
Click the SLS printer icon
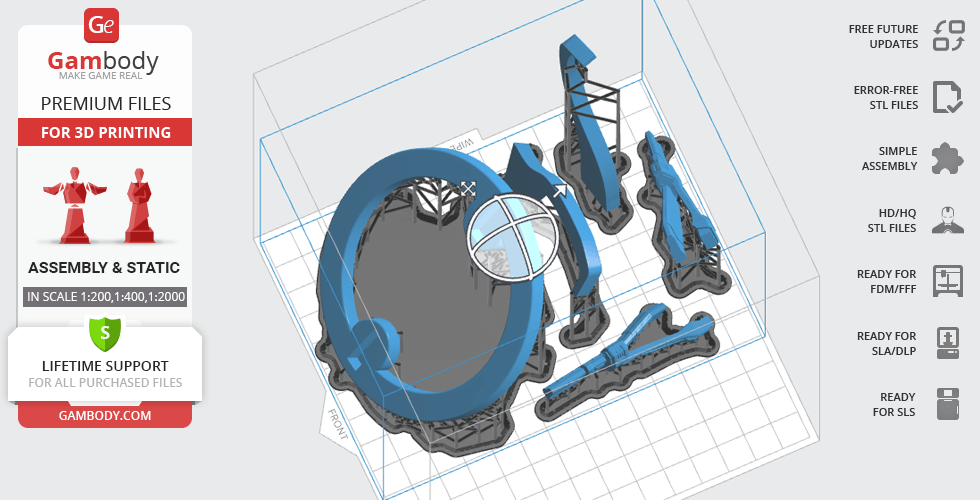click(x=947, y=404)
